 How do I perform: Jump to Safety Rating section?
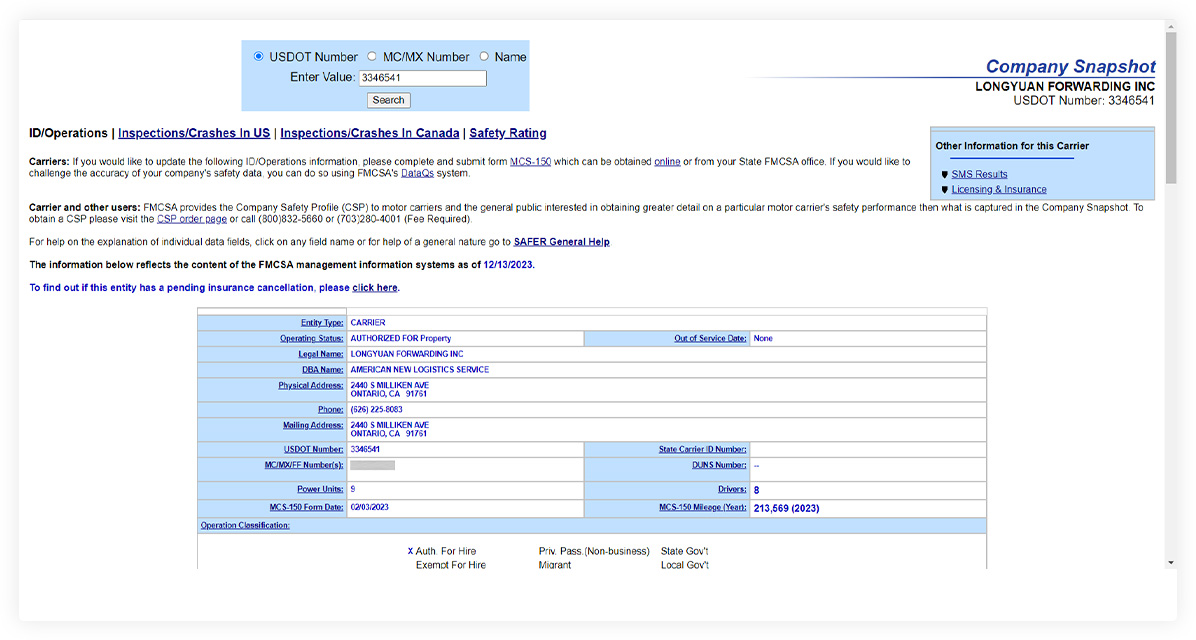[x=507, y=133]
